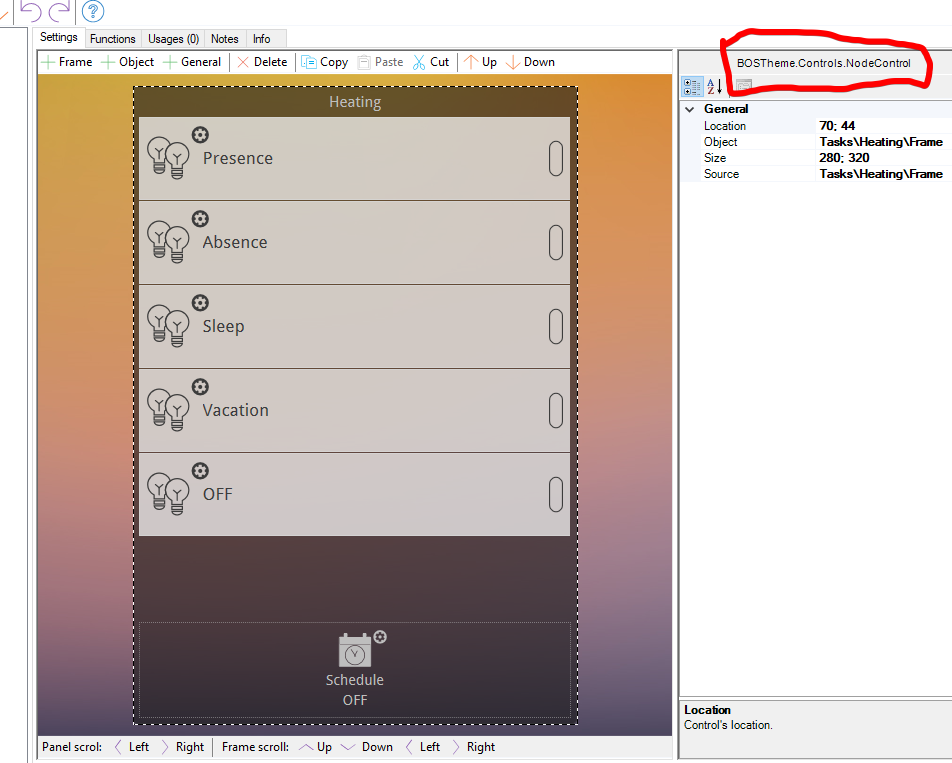The width and height of the screenshot is (952, 763).
Task: Click the help question mark icon
Action: pyautogui.click(x=93, y=12)
